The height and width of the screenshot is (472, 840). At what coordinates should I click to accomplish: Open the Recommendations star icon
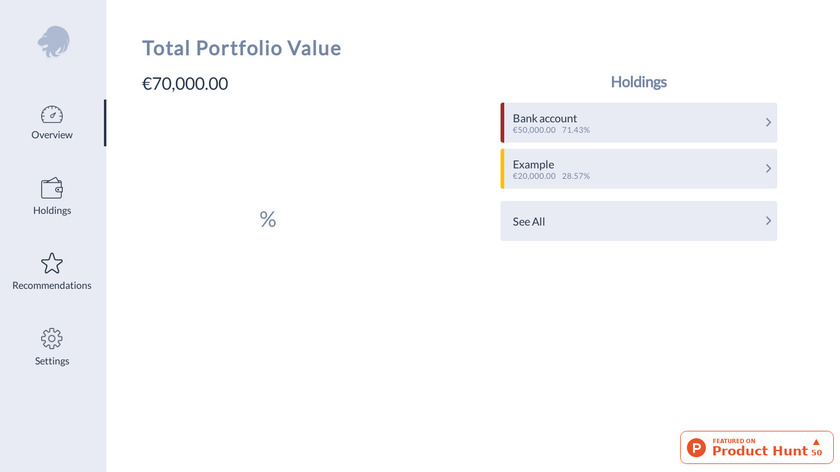point(52,263)
